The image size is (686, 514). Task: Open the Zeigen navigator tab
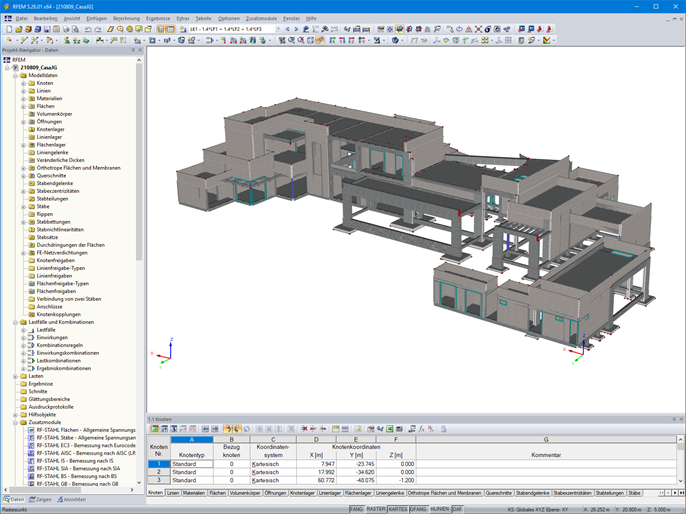[40, 500]
